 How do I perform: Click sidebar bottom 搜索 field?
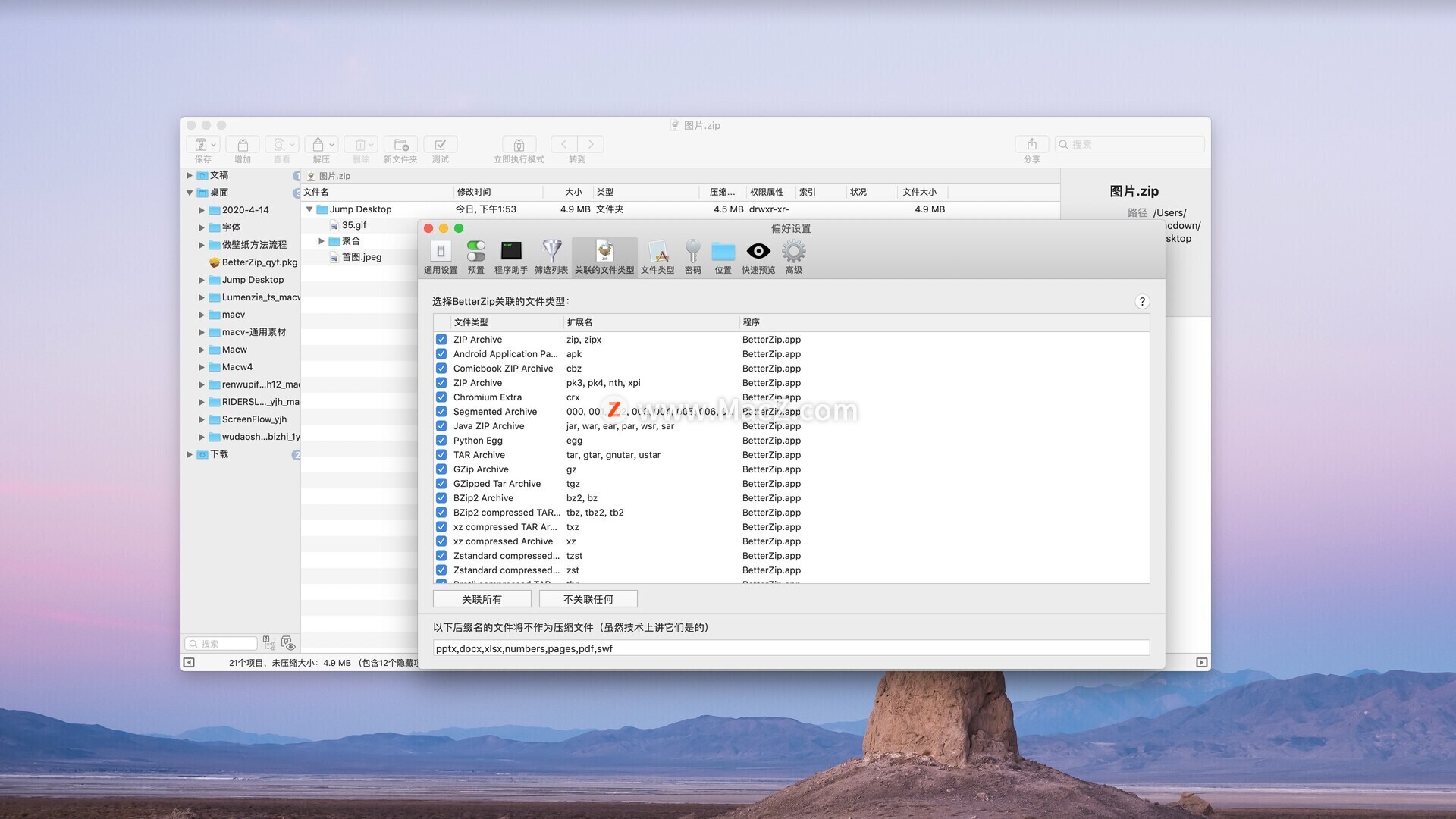tap(221, 643)
